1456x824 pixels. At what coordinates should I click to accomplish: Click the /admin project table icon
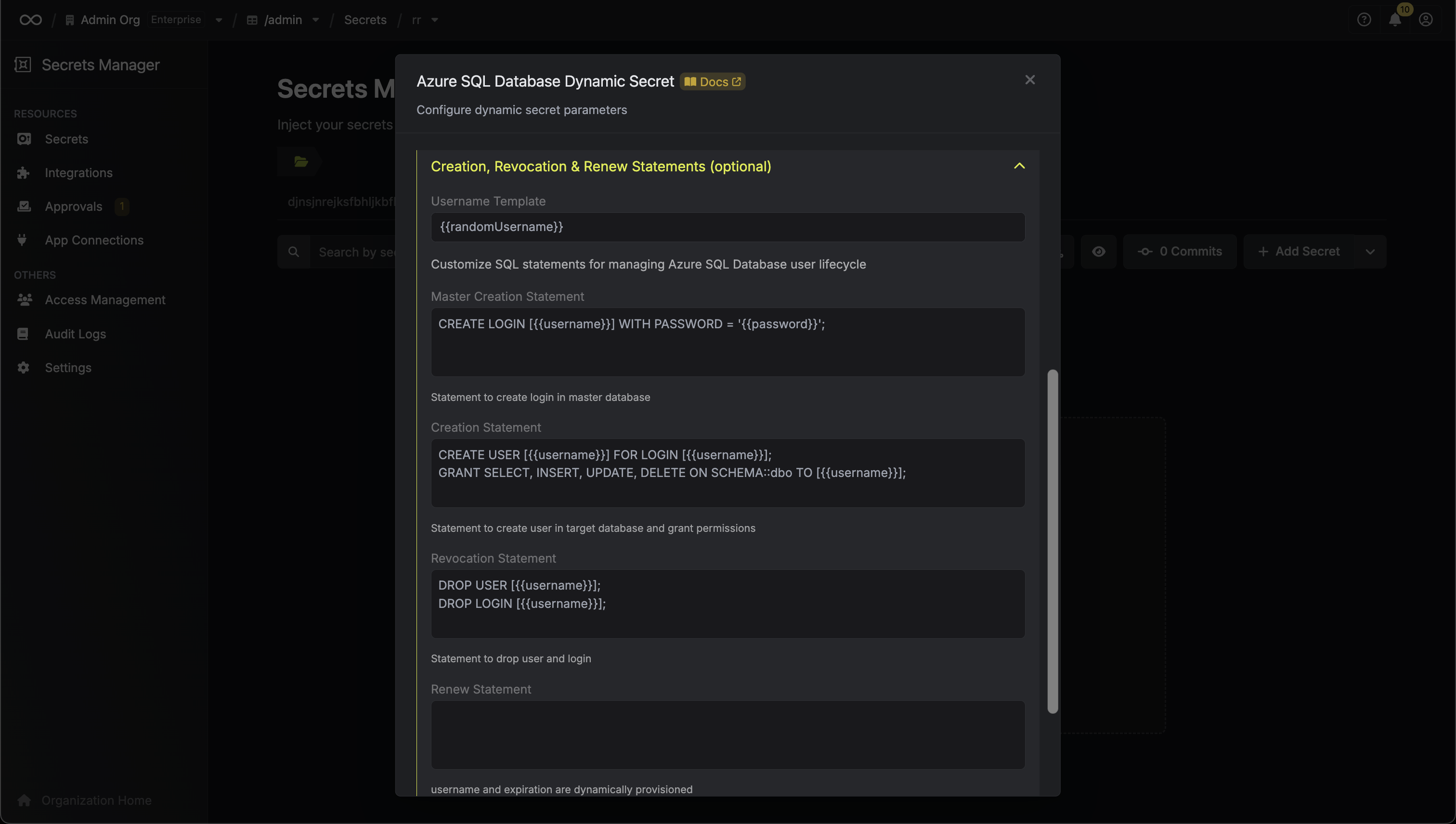[252, 20]
